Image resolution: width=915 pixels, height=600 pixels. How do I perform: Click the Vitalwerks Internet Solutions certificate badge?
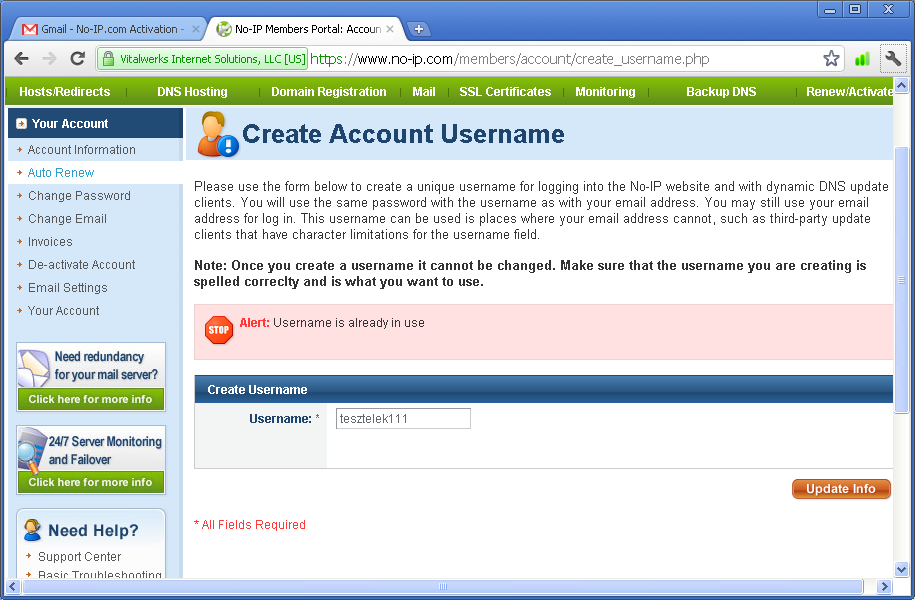[202, 58]
